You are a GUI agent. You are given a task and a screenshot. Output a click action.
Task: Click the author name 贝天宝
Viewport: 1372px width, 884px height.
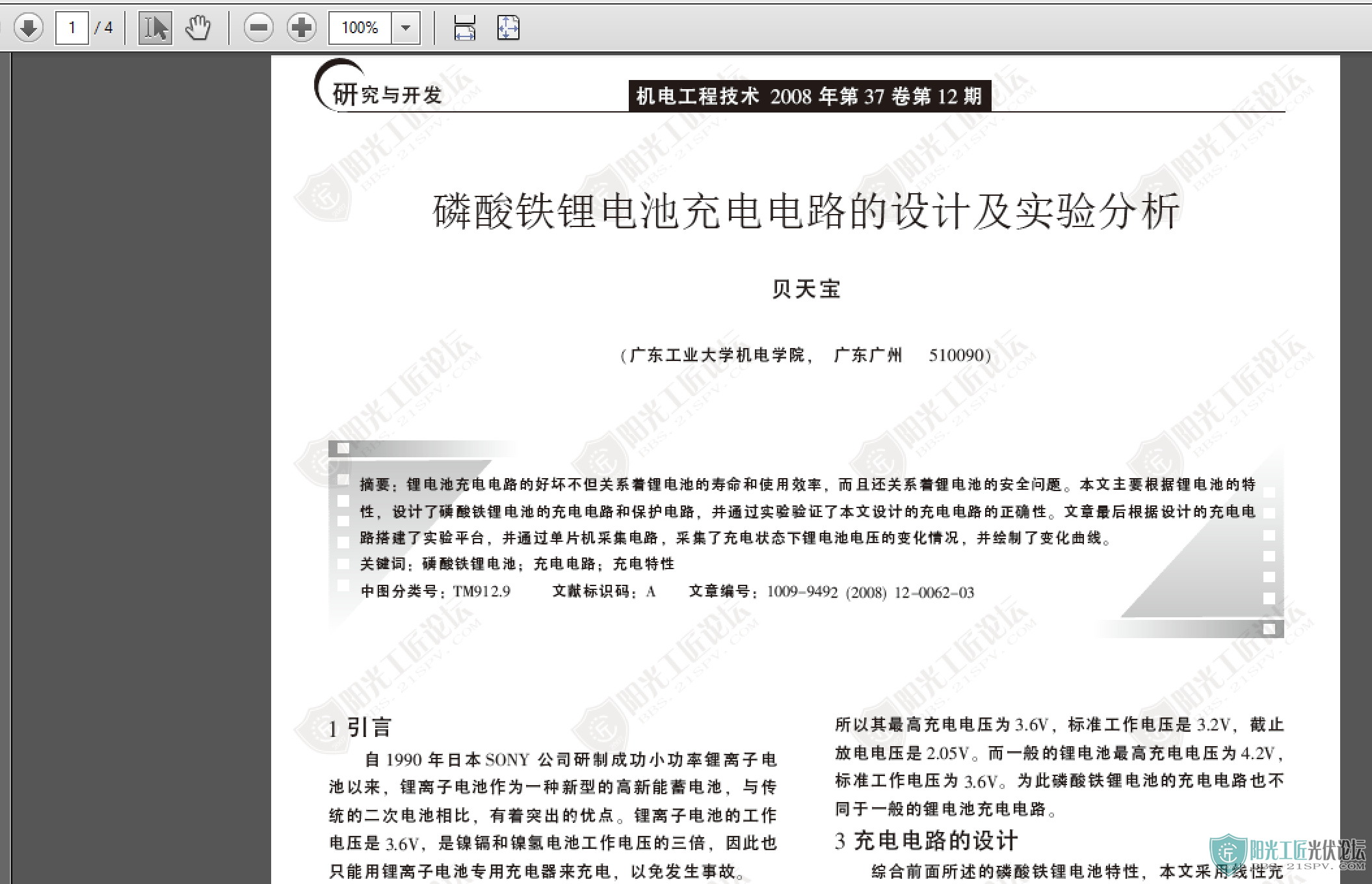tap(806, 289)
